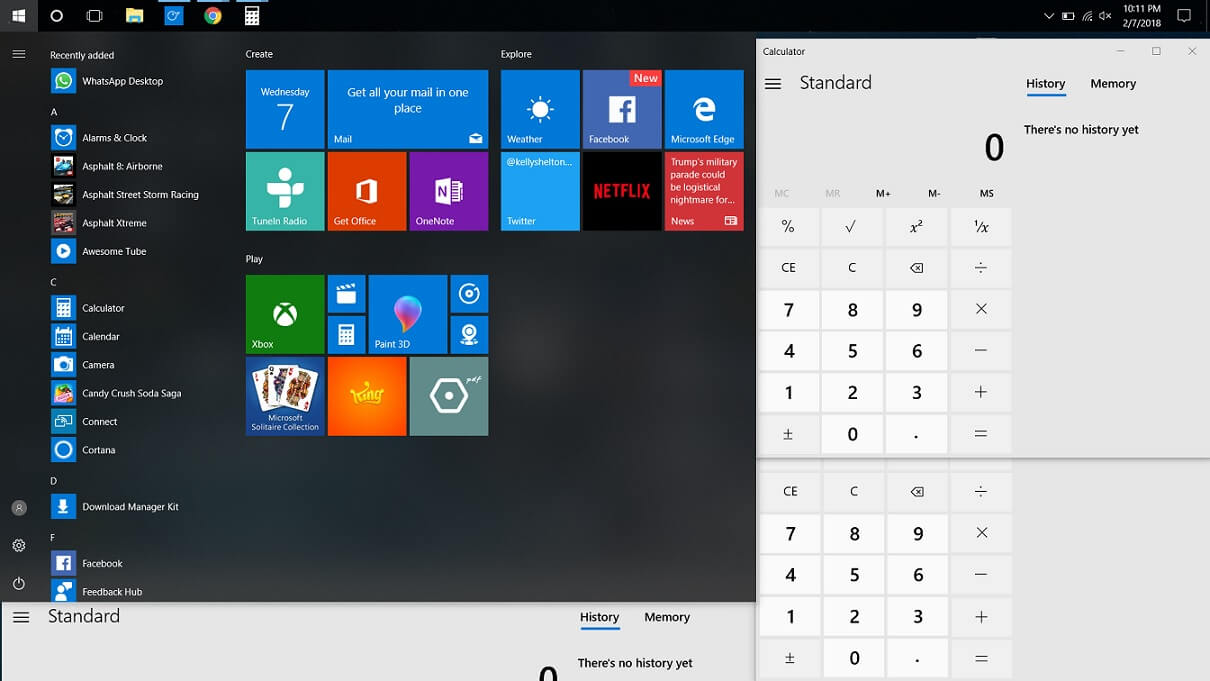The image size is (1210, 681).
Task: Expand the Start menu hamburger
Action: click(19, 54)
